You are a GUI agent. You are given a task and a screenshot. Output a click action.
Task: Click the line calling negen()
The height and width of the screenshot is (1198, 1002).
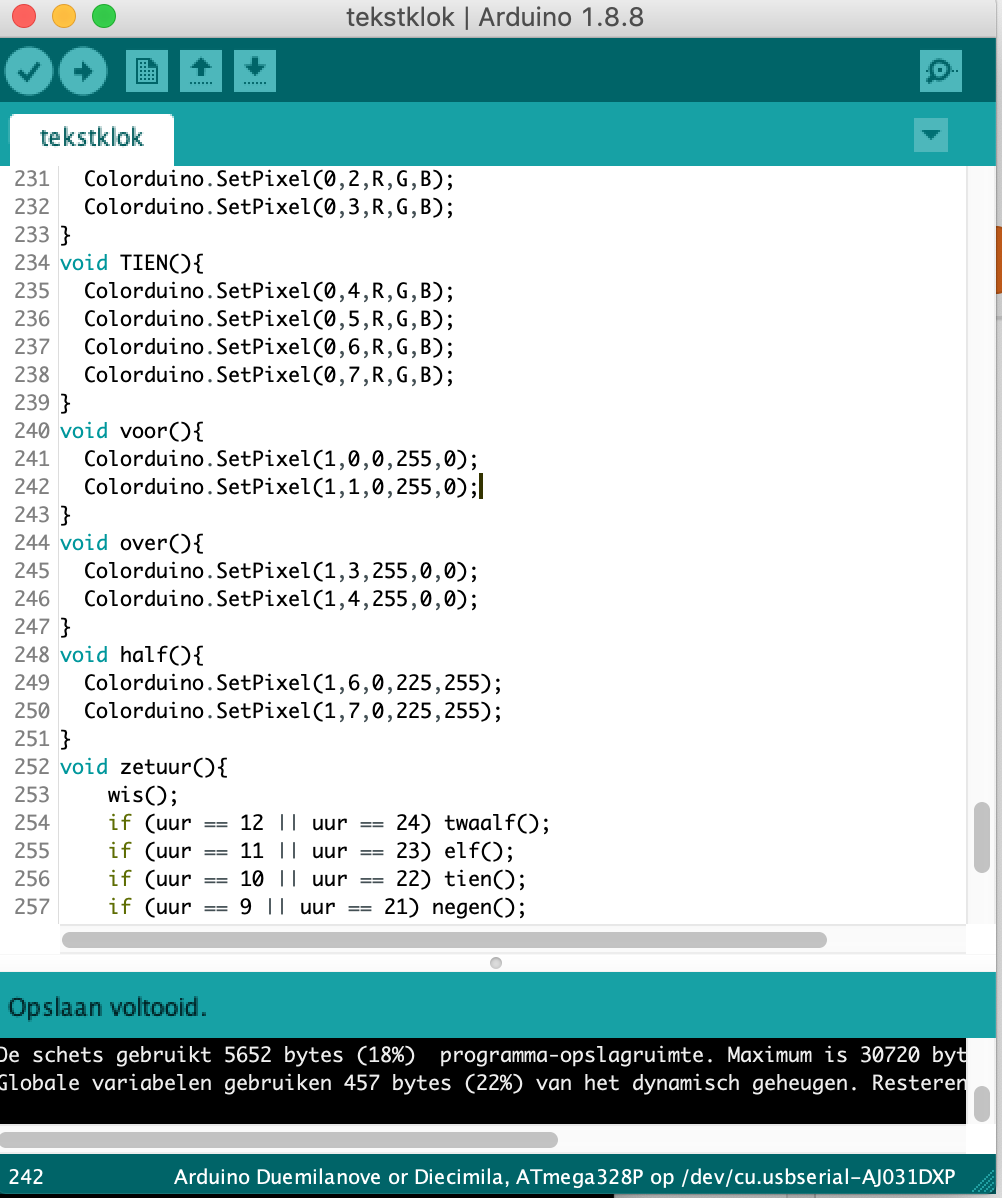point(317,907)
